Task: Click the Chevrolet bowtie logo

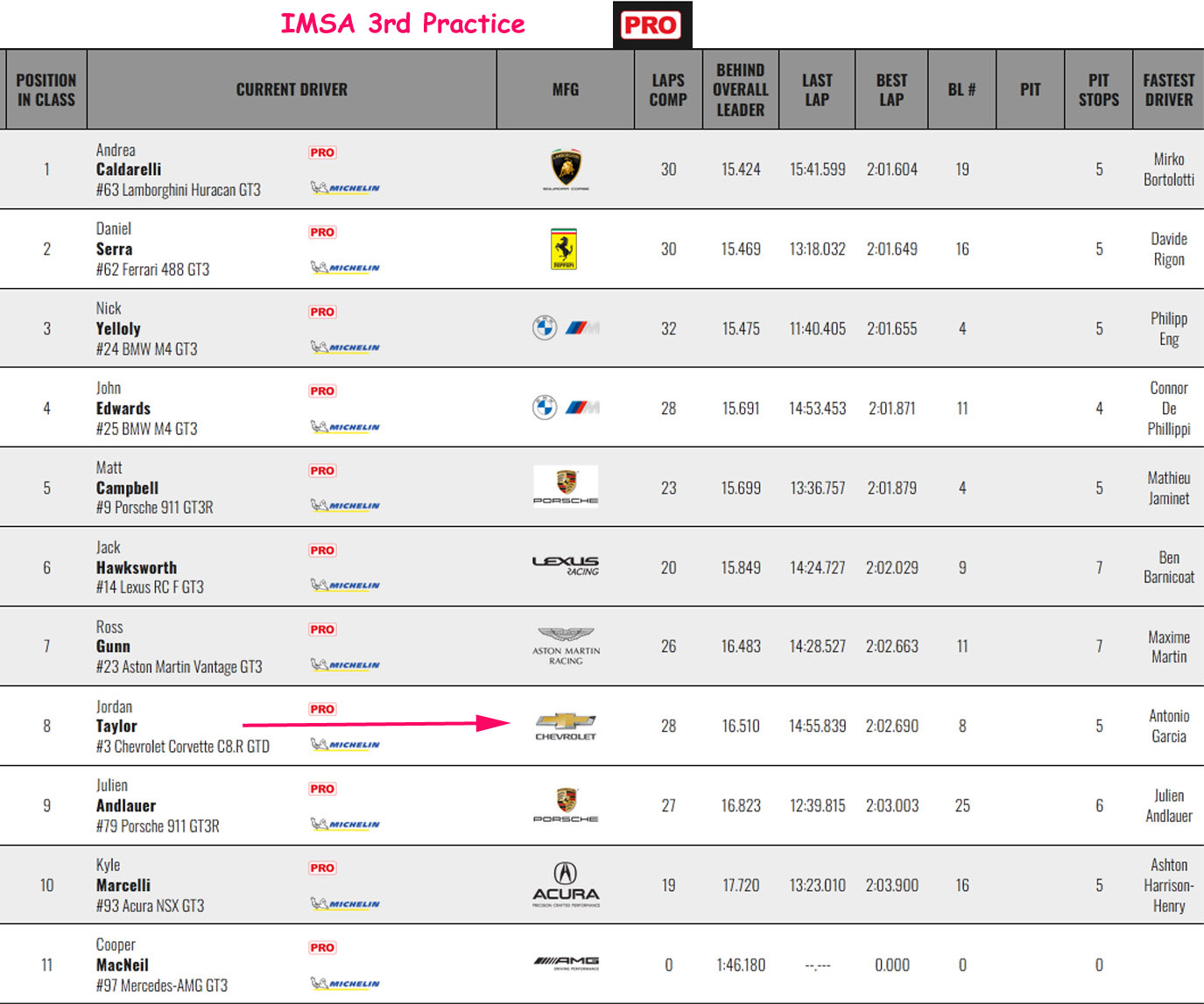Action: 566,725
